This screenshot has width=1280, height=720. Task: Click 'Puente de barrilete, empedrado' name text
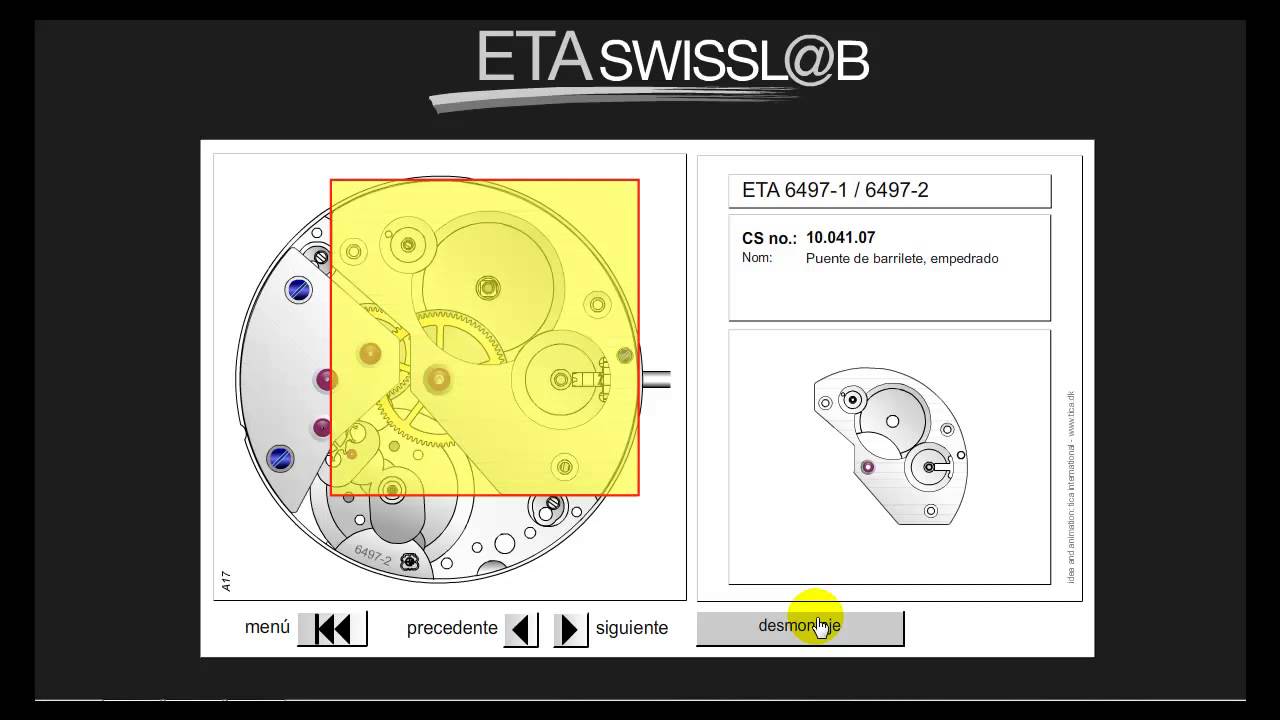click(902, 258)
